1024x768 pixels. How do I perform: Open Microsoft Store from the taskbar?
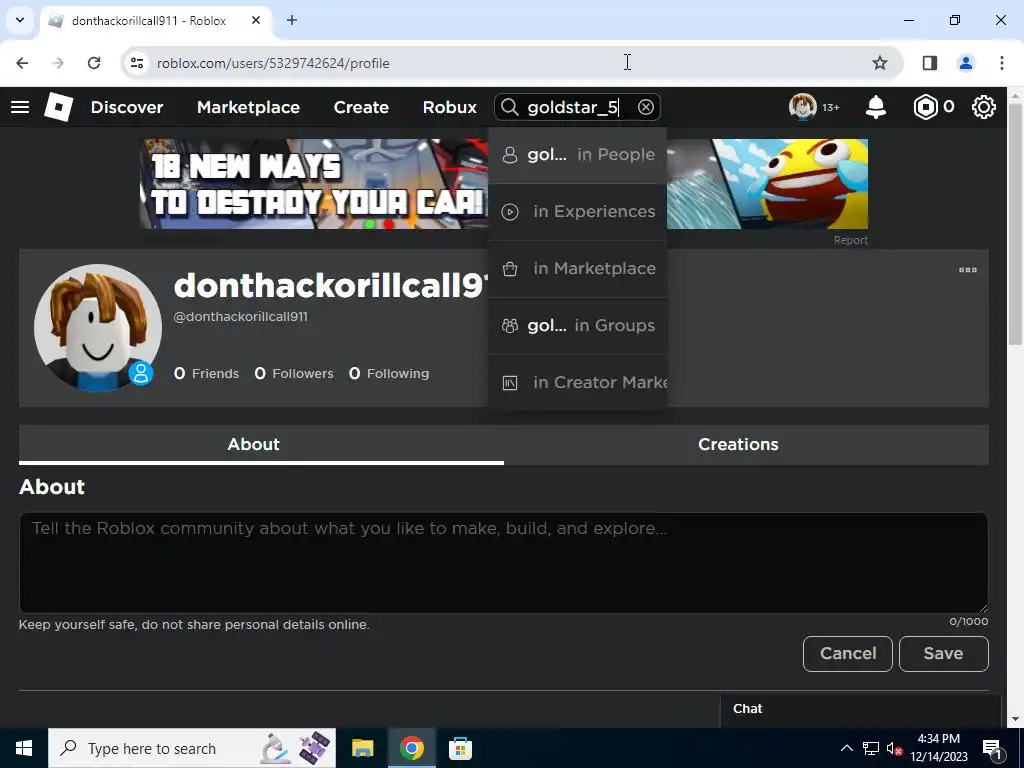pyautogui.click(x=460, y=748)
